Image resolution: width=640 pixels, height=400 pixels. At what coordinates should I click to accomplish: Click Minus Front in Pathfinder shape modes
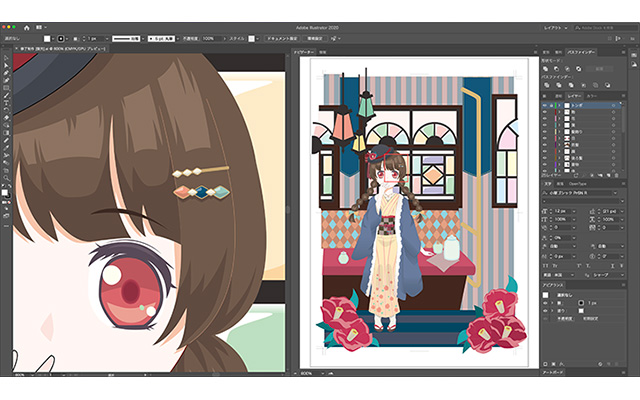click(x=556, y=69)
